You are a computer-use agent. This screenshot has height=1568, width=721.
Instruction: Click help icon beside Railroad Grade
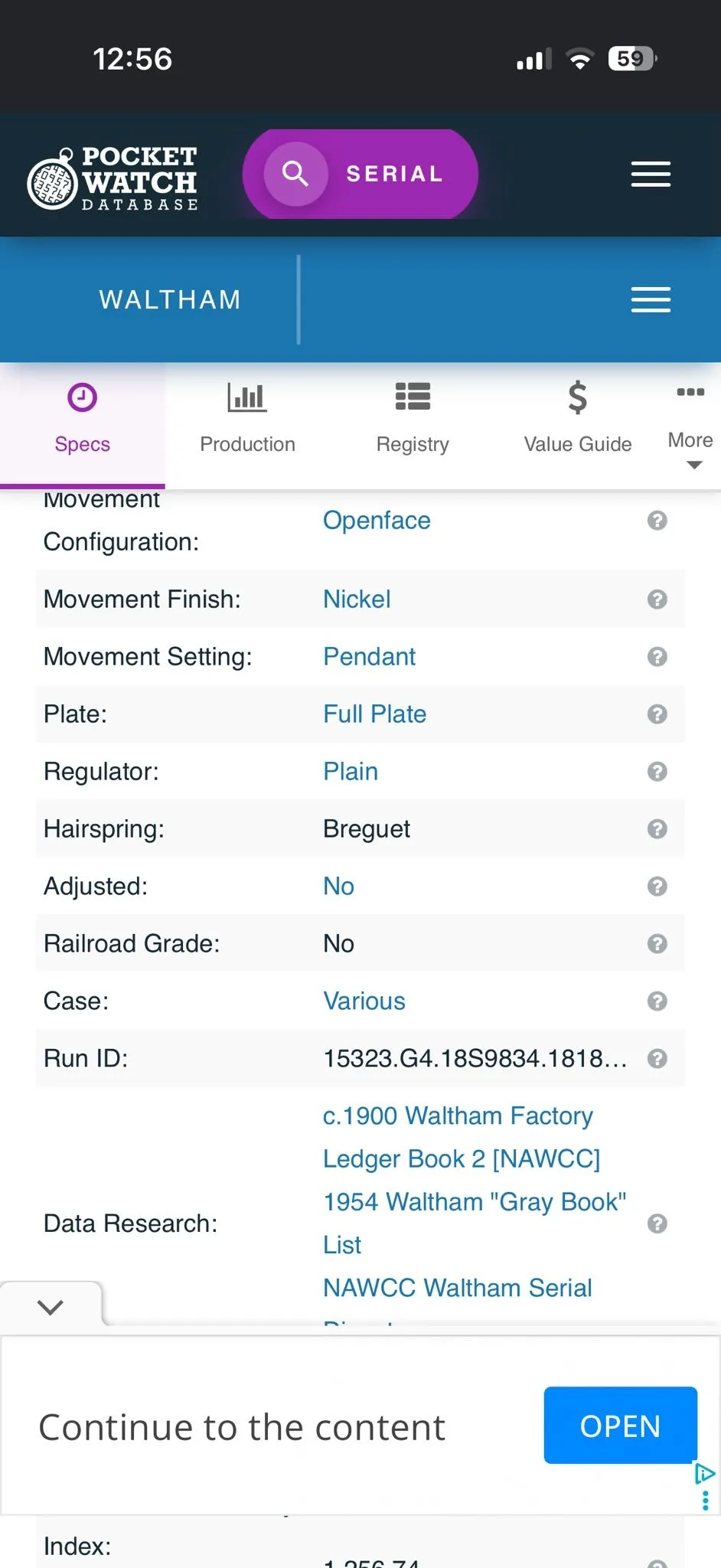point(657,944)
